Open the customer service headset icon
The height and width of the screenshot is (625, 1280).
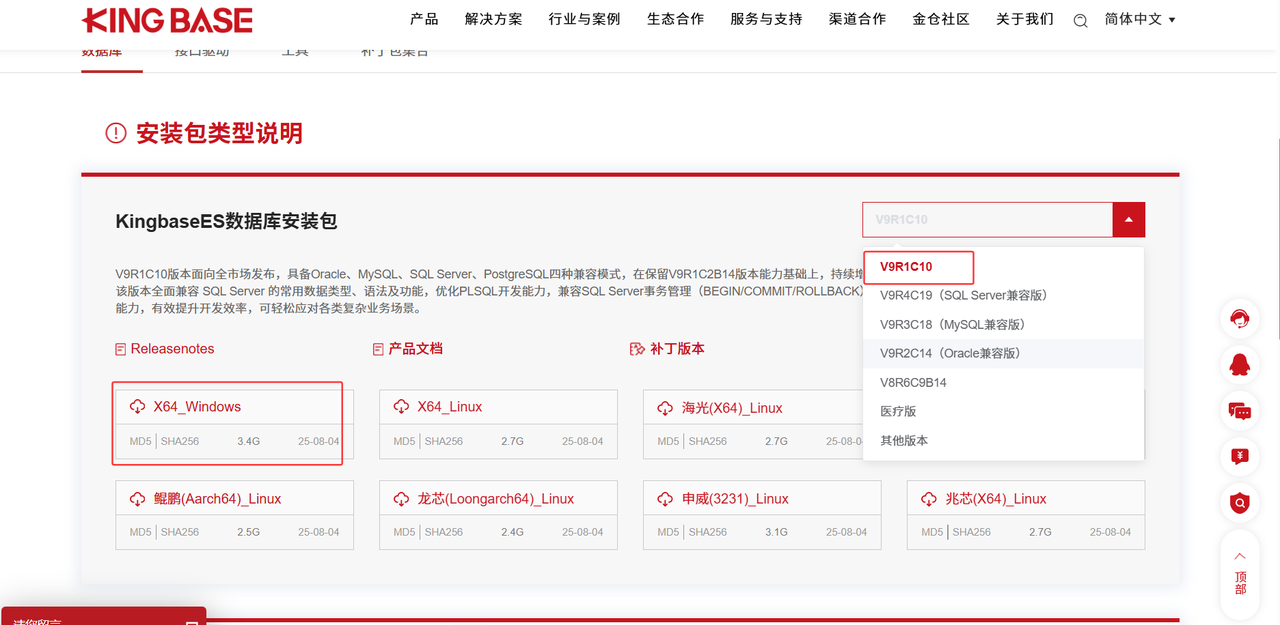coord(1240,319)
